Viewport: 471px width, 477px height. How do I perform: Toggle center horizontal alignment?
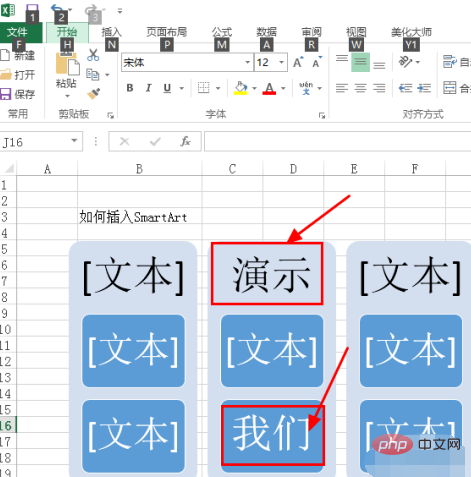[360, 88]
